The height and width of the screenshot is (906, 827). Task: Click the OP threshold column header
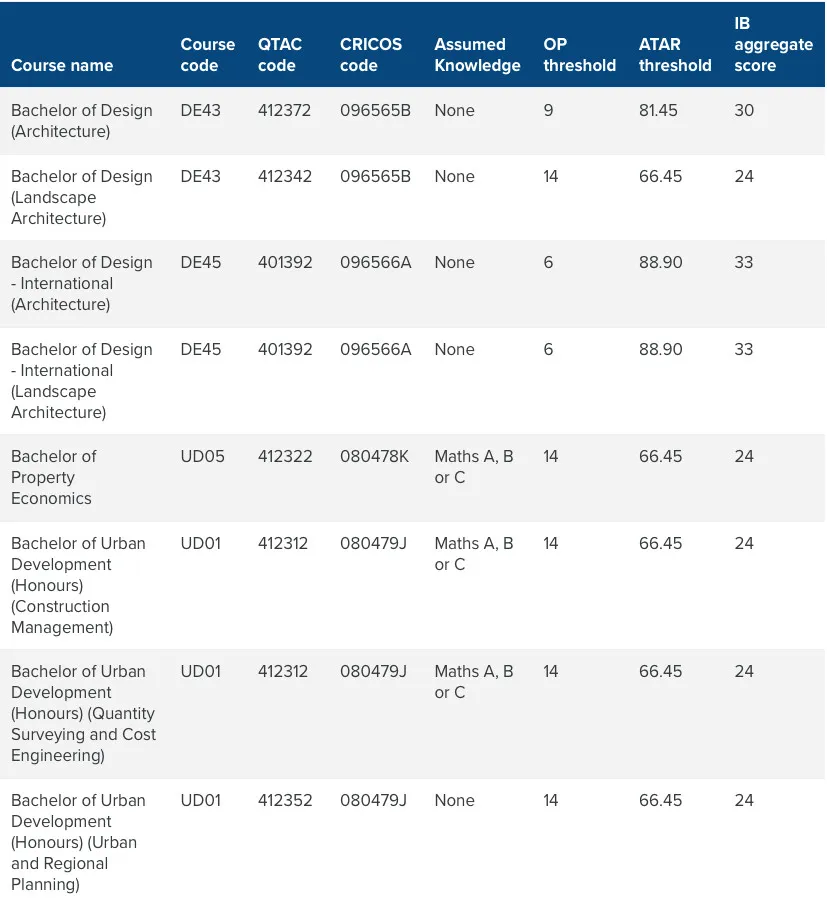click(x=579, y=55)
